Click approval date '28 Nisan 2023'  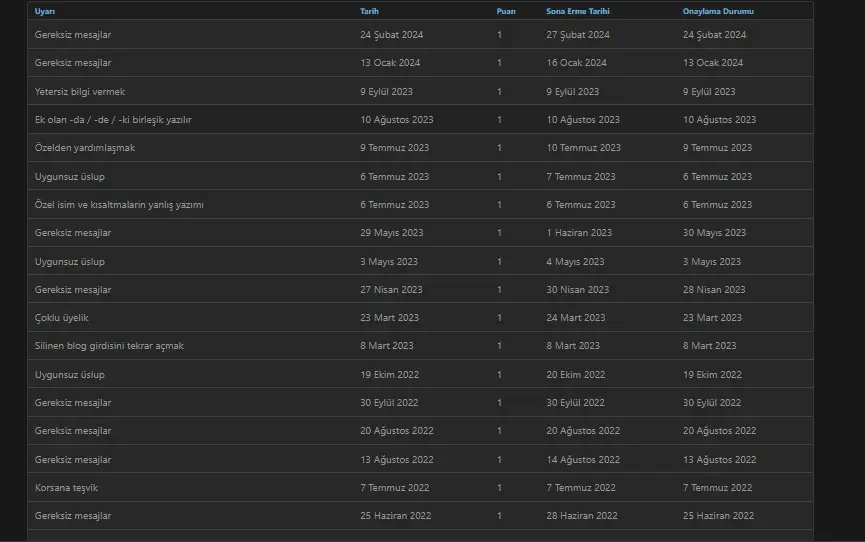pos(714,290)
